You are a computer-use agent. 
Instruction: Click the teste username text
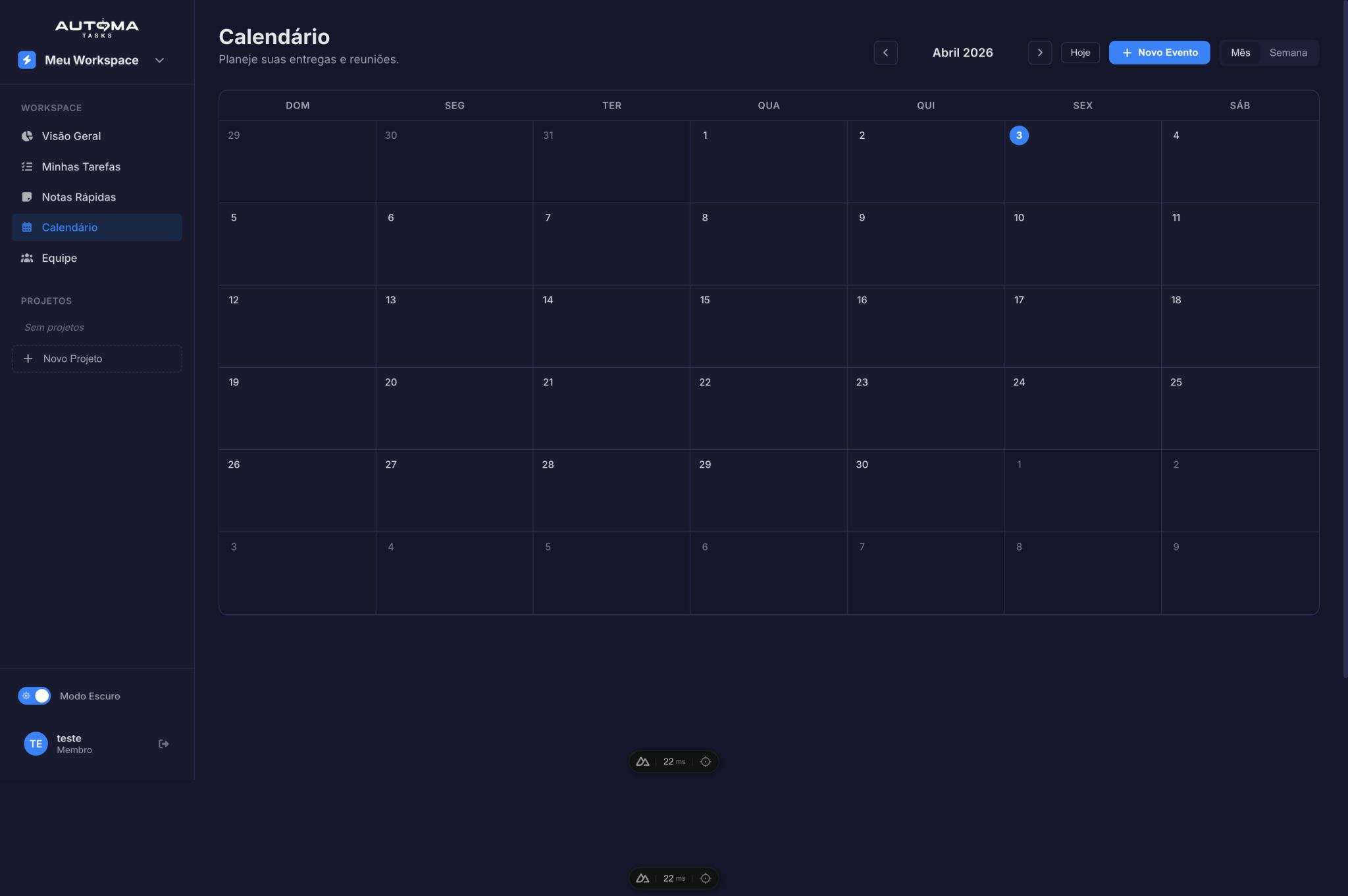tap(69, 738)
